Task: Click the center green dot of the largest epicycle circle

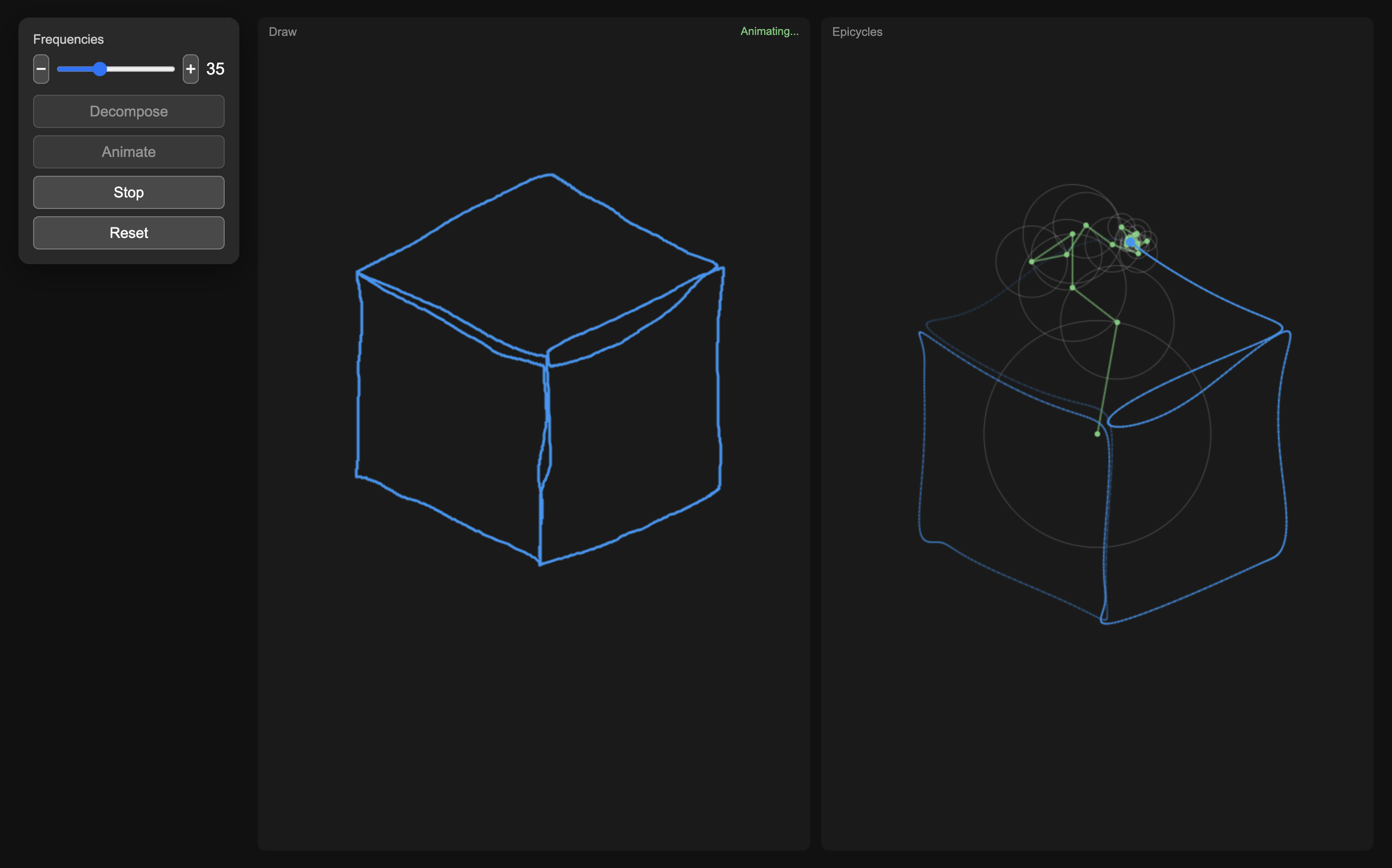Action: tap(1097, 434)
